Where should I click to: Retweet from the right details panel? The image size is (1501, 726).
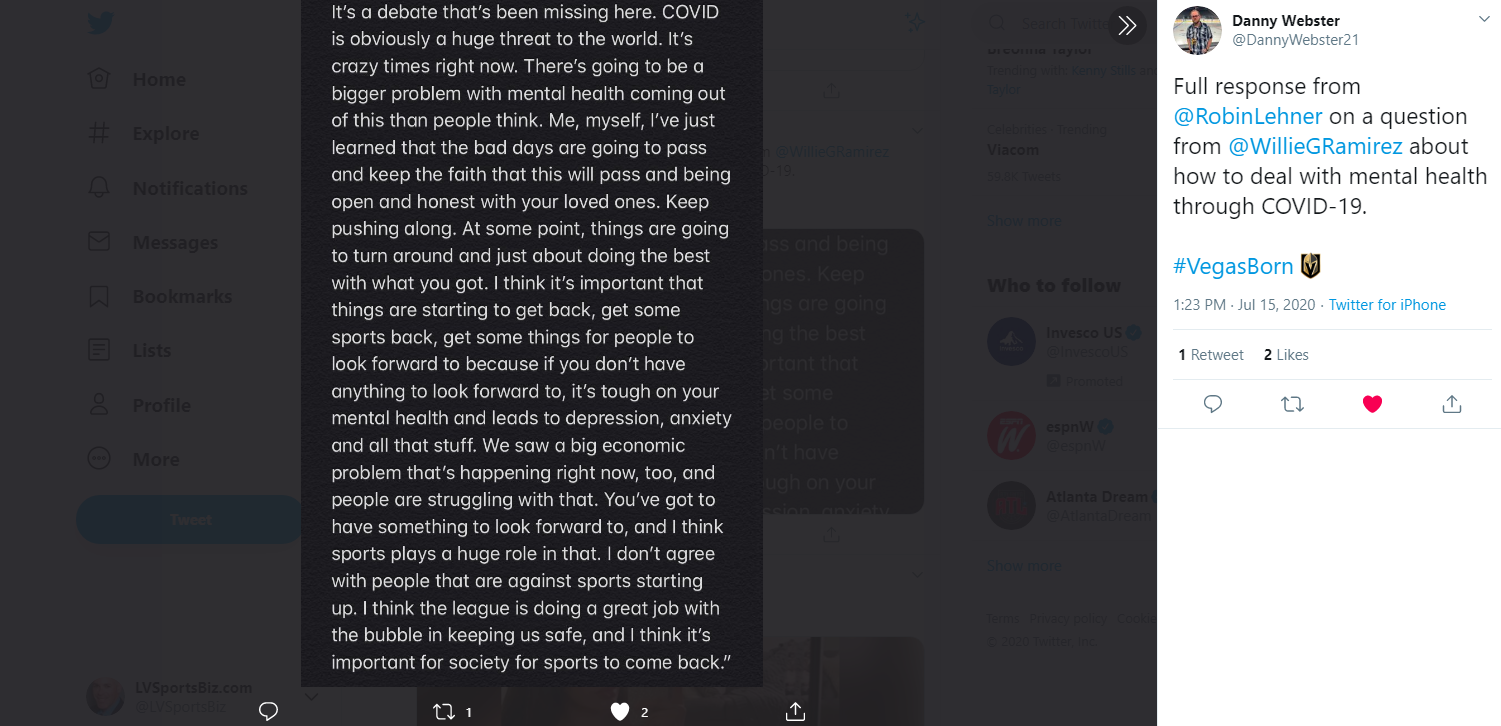pos(1292,404)
